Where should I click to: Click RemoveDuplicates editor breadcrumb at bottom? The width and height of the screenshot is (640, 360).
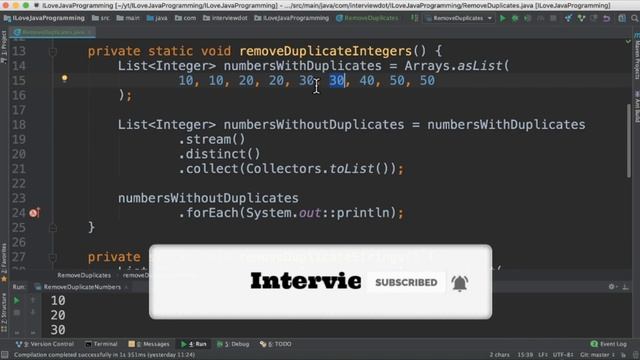click(x=84, y=276)
